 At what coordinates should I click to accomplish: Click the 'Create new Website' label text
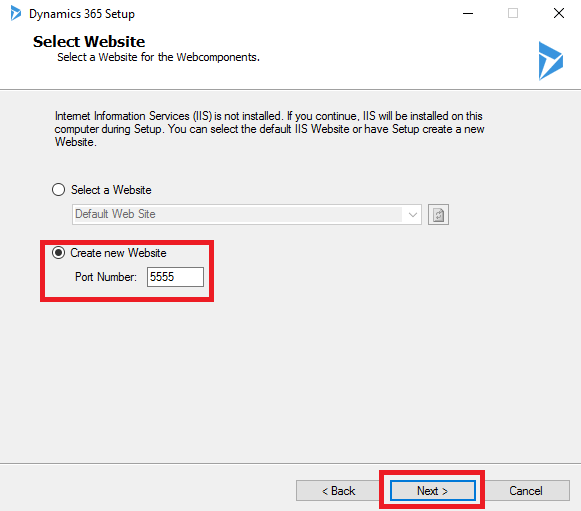click(118, 253)
